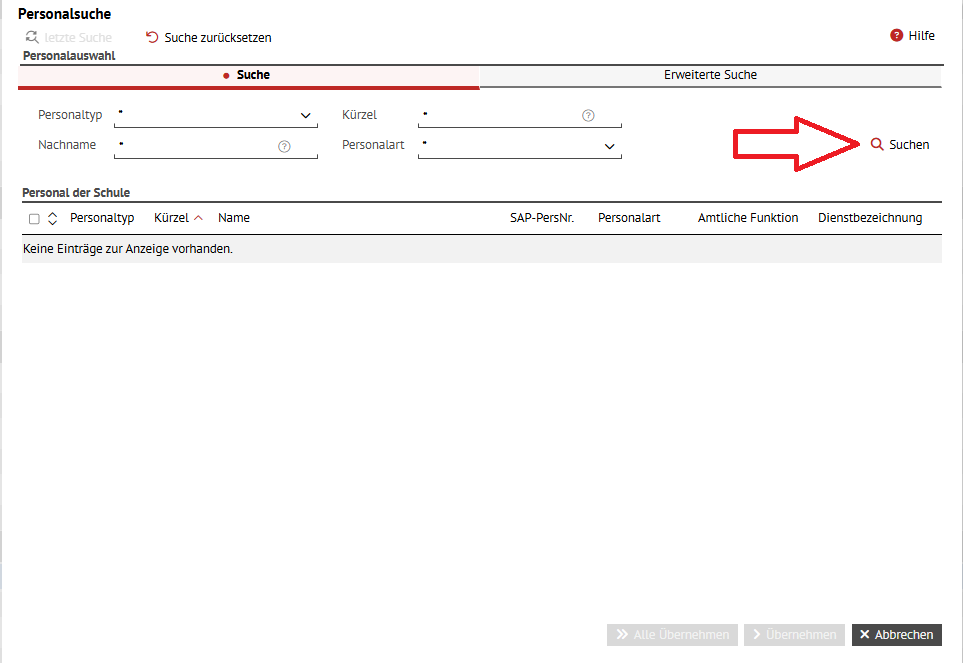
Task: Sort table by Personaltyp column header
Action: [x=102, y=219]
